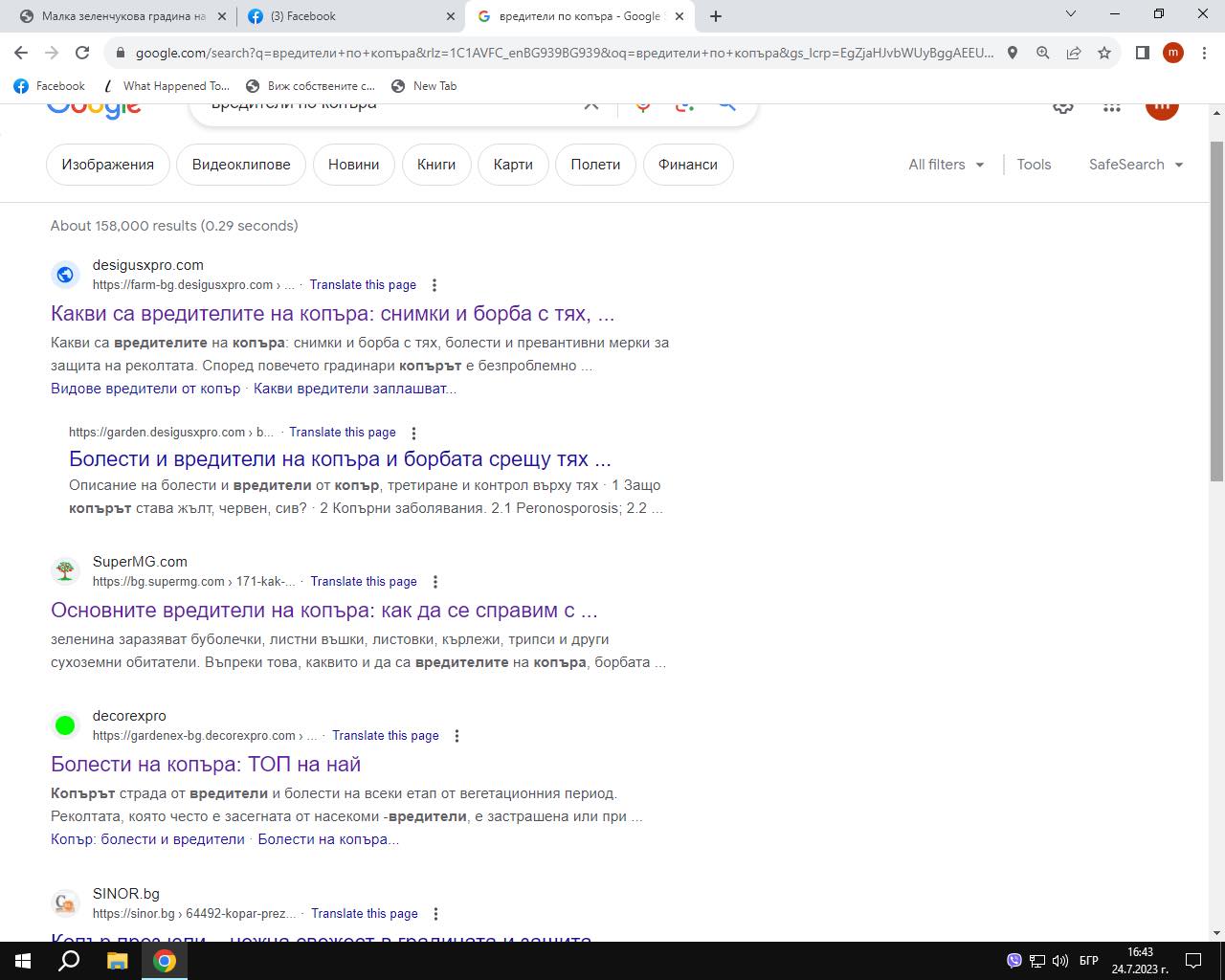The image size is (1225, 980).
Task: Reload the page with the refresh icon
Action: [82, 53]
